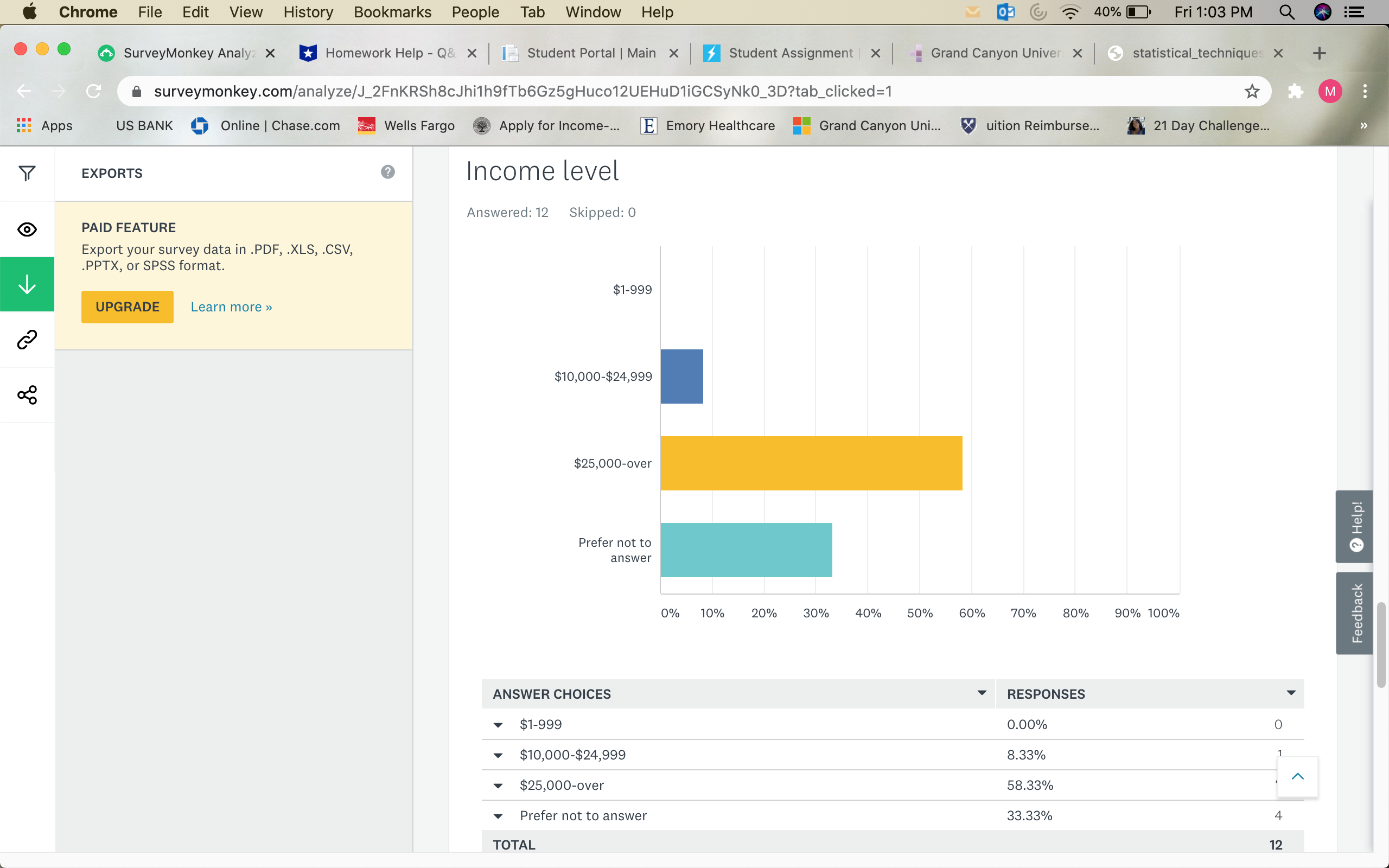Switch to the Grand Canyon University tab
The width and height of the screenshot is (1389, 868).
(994, 53)
